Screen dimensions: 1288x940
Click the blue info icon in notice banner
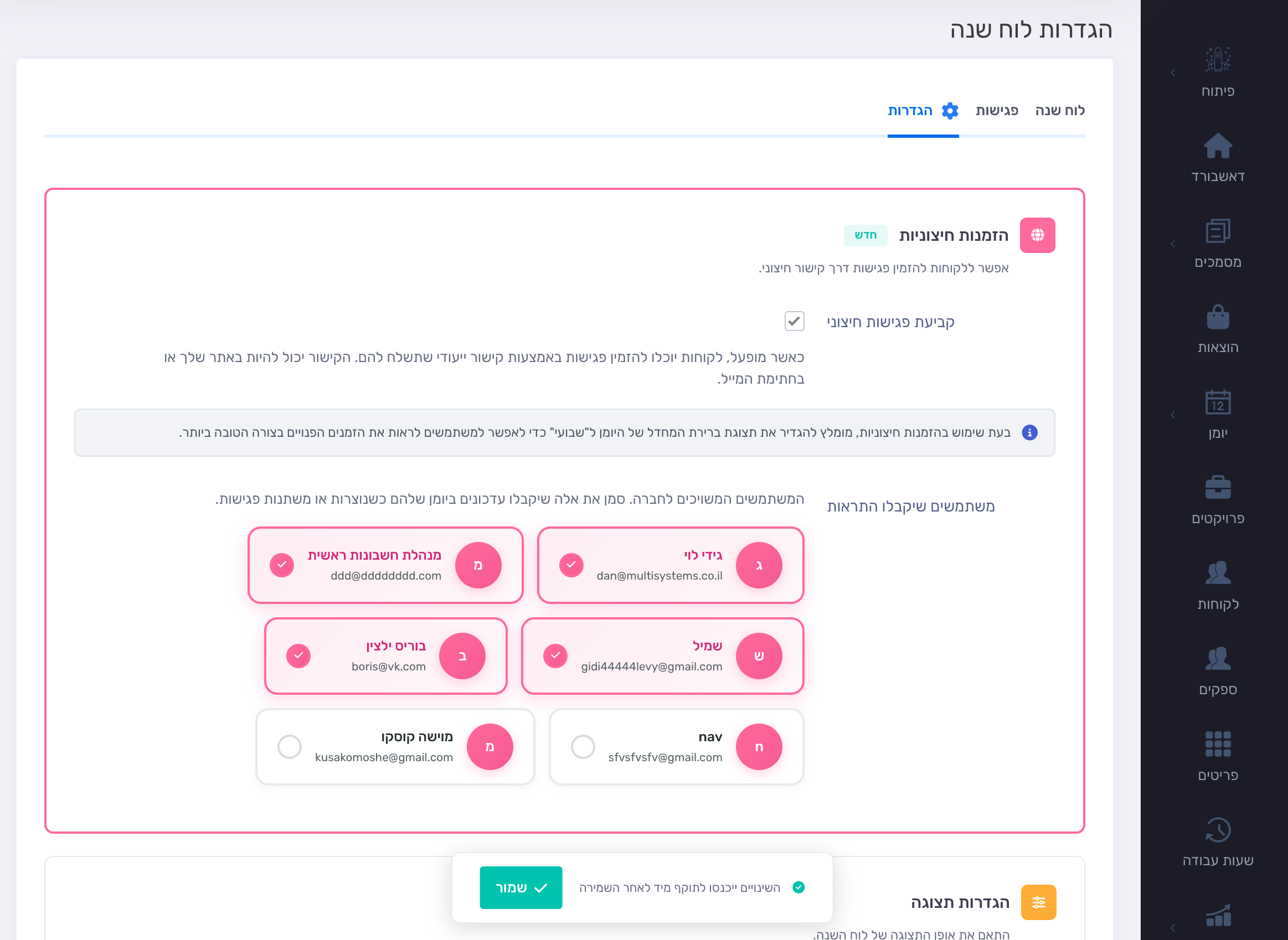[x=1029, y=432]
